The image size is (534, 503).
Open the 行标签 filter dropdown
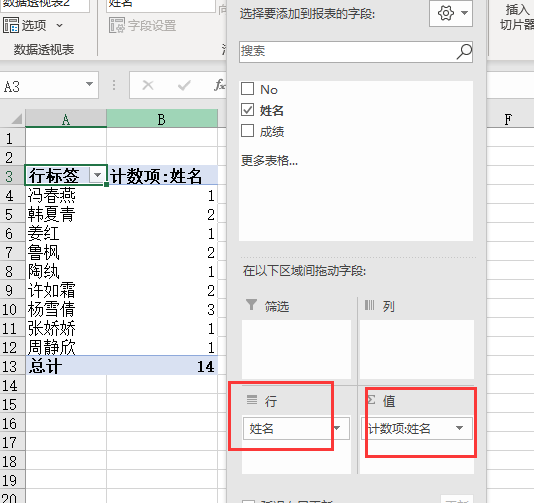pos(97,175)
